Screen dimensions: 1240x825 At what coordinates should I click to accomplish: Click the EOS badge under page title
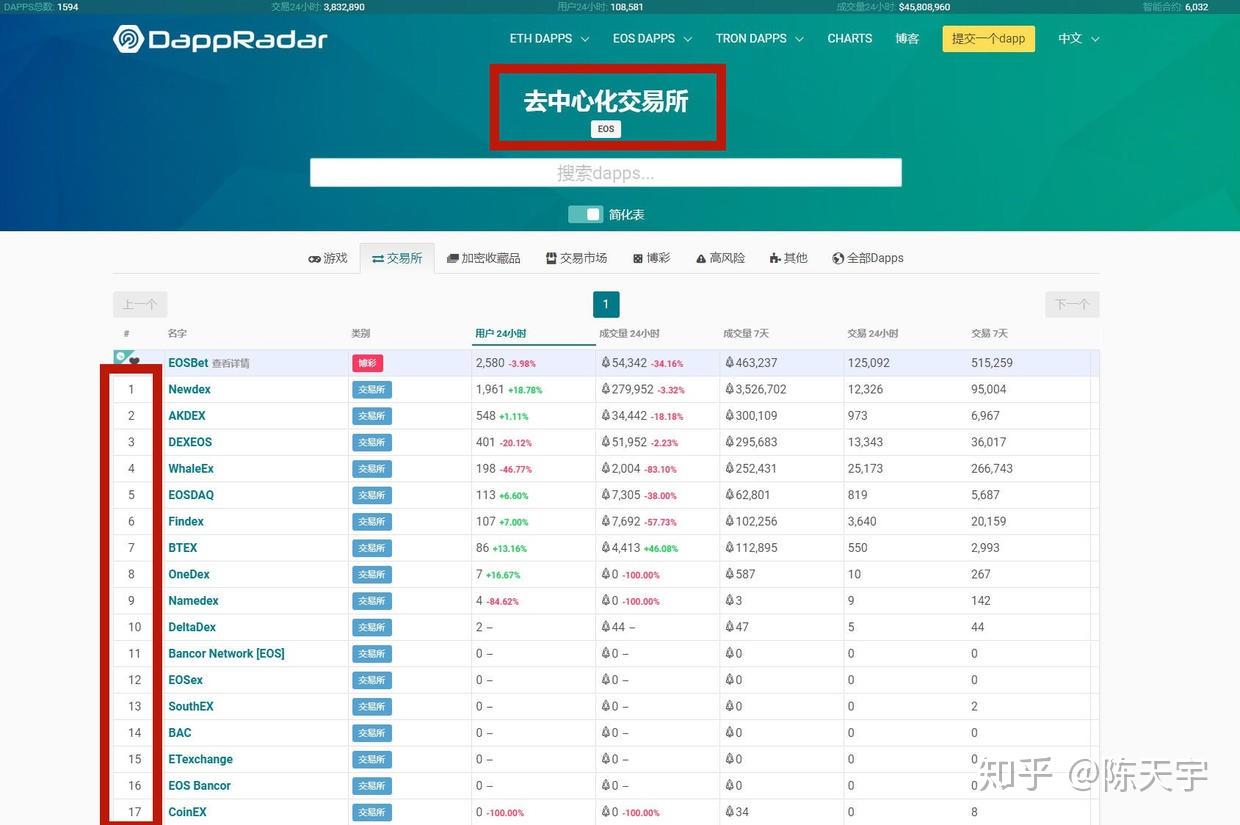tap(606, 129)
